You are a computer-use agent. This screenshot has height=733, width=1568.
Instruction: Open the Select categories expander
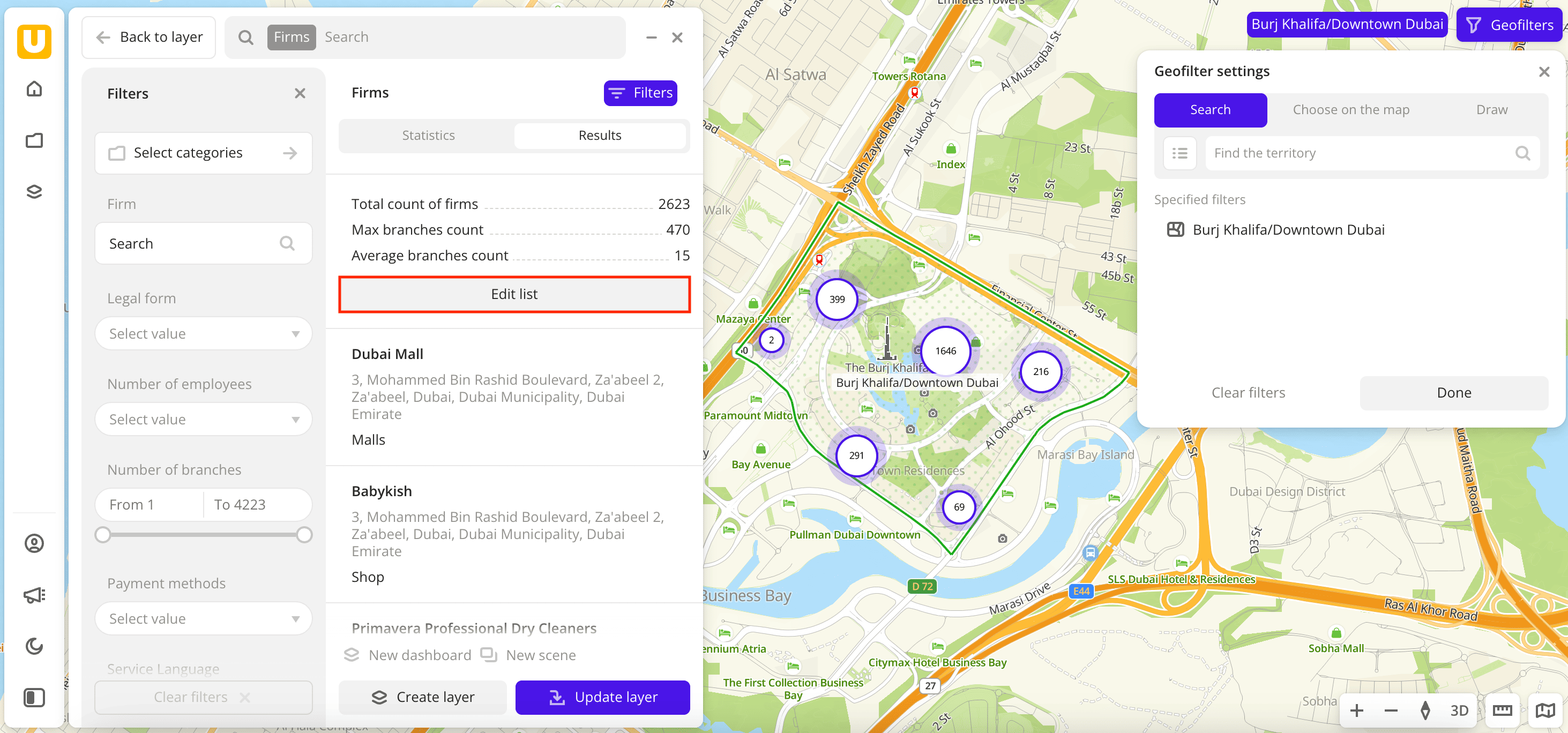tap(203, 153)
